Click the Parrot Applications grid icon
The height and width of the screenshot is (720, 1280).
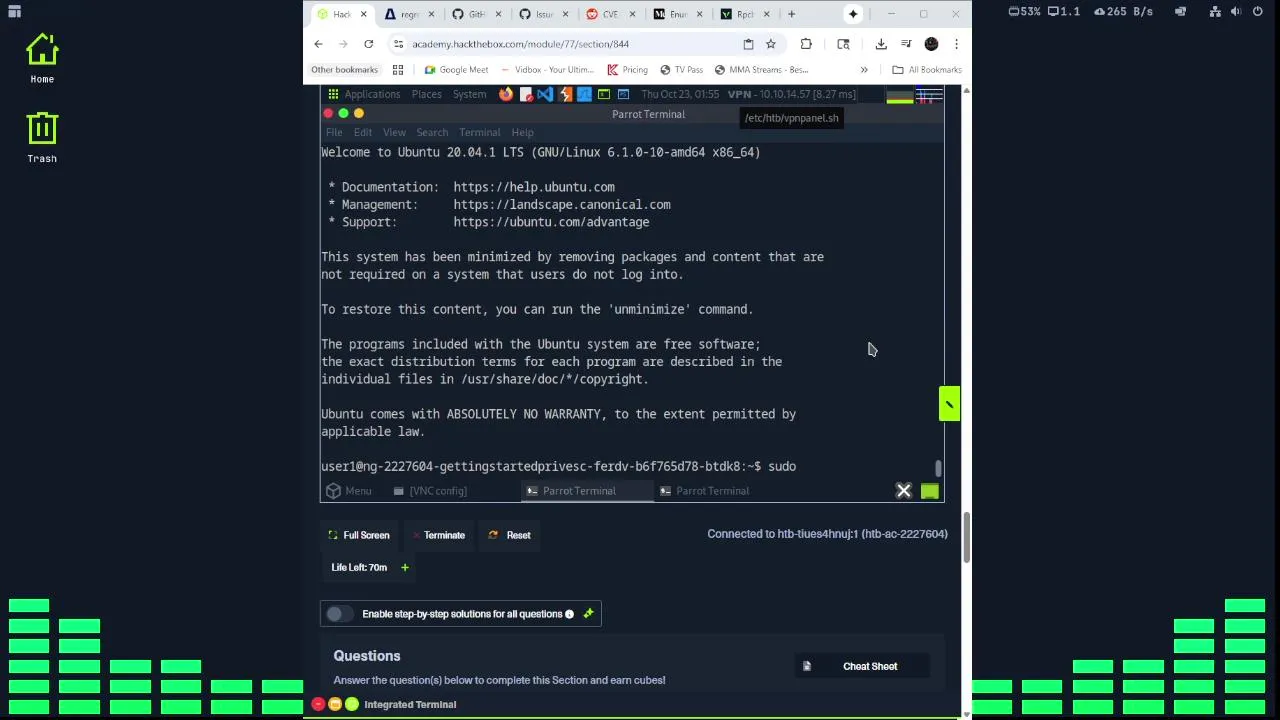pos(333,94)
